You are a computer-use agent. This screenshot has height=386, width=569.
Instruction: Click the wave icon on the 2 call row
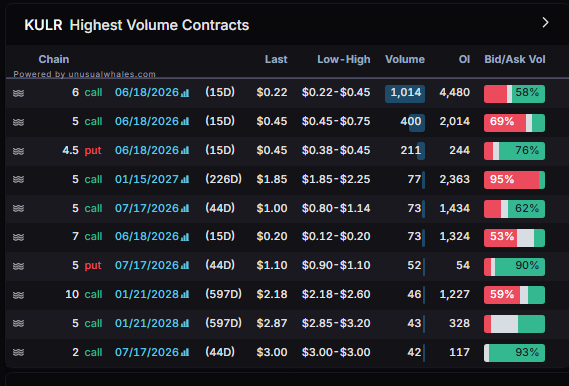[x=19, y=353]
